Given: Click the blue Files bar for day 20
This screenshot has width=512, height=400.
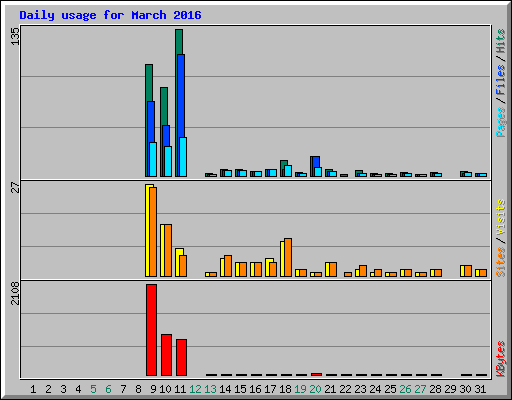Looking at the screenshot, I should tap(316, 162).
